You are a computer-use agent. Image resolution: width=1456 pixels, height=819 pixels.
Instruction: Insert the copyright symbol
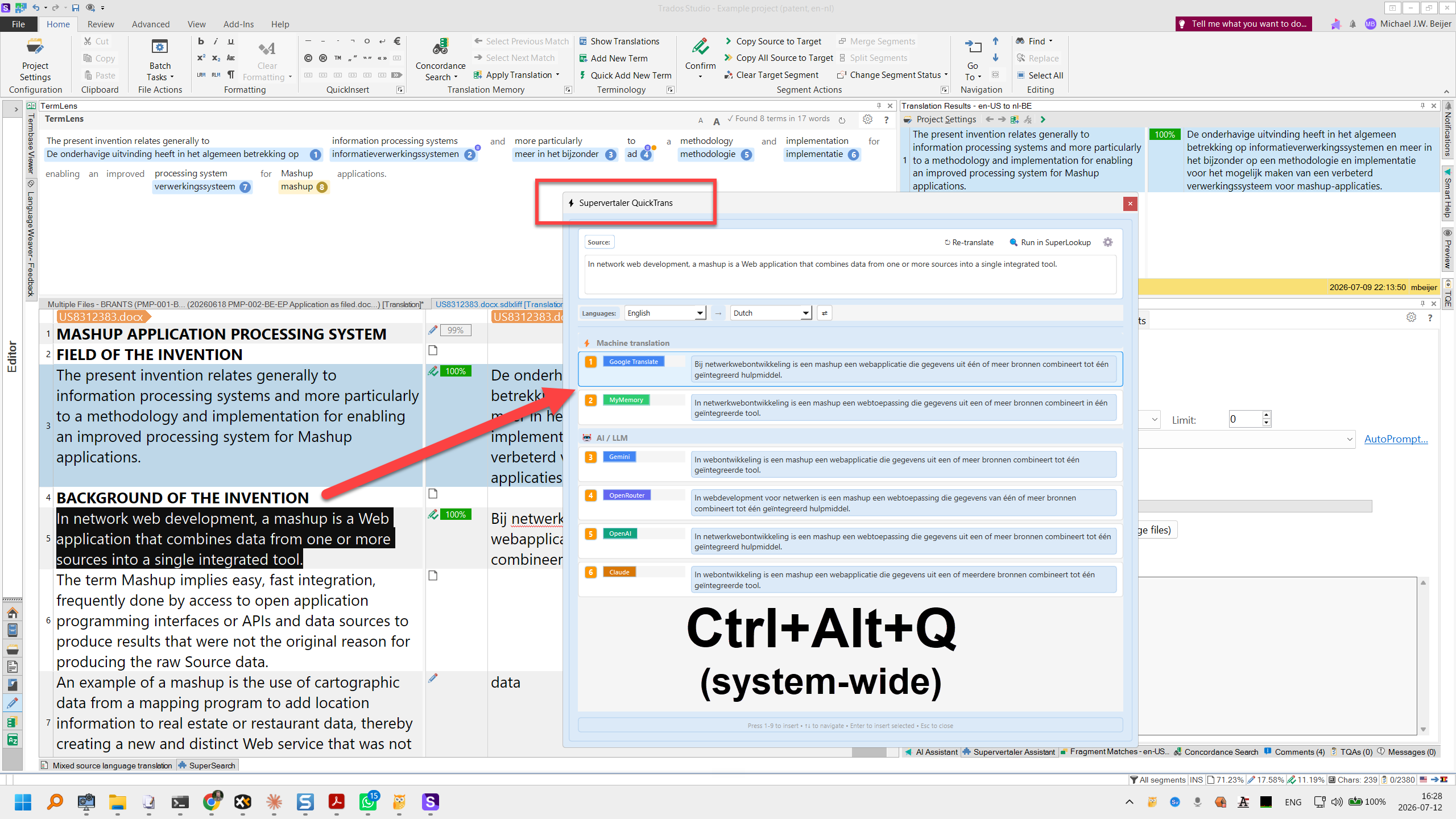click(x=308, y=58)
